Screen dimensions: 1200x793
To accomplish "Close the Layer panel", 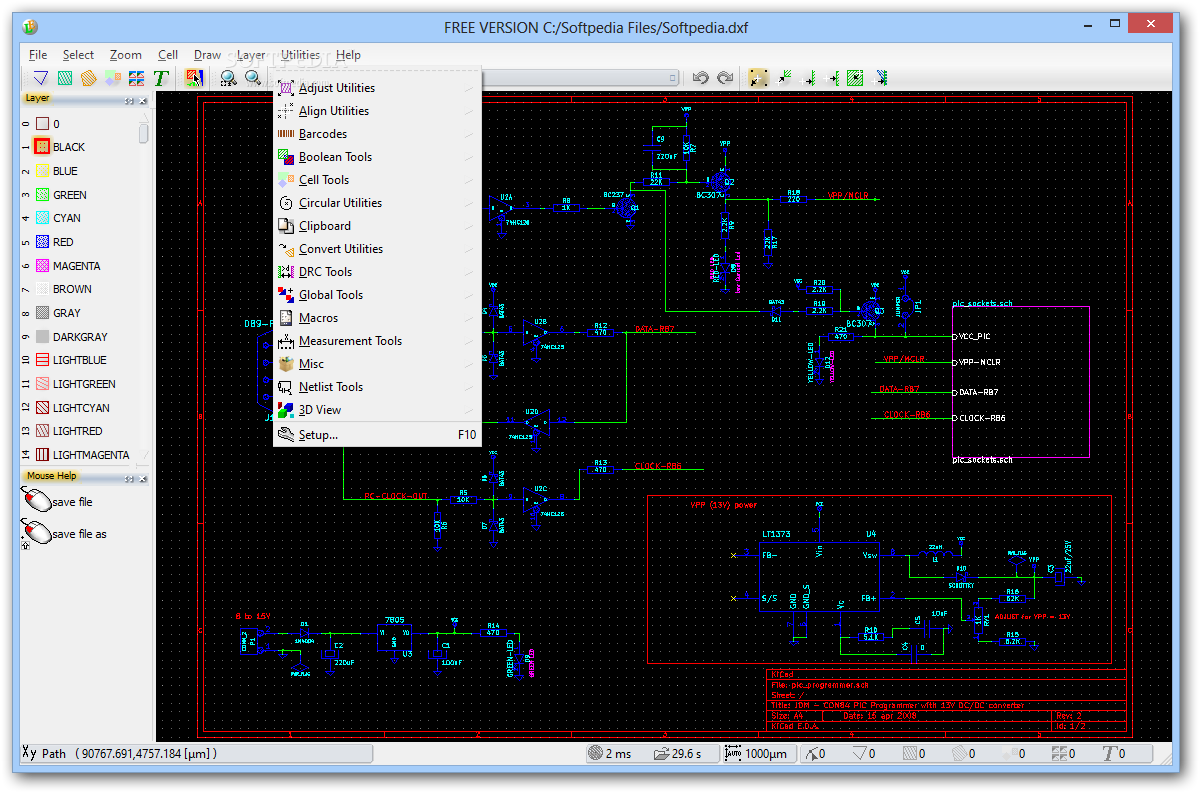I will pos(143,100).
